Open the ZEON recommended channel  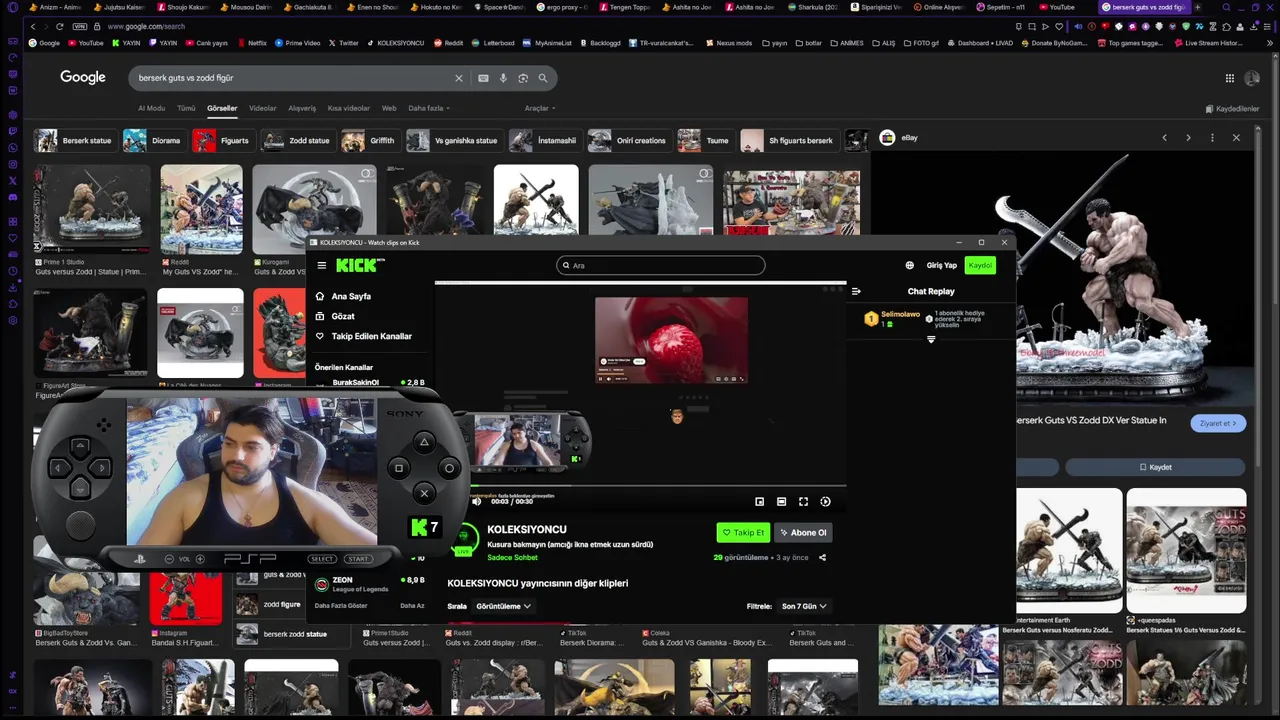[x=368, y=584]
